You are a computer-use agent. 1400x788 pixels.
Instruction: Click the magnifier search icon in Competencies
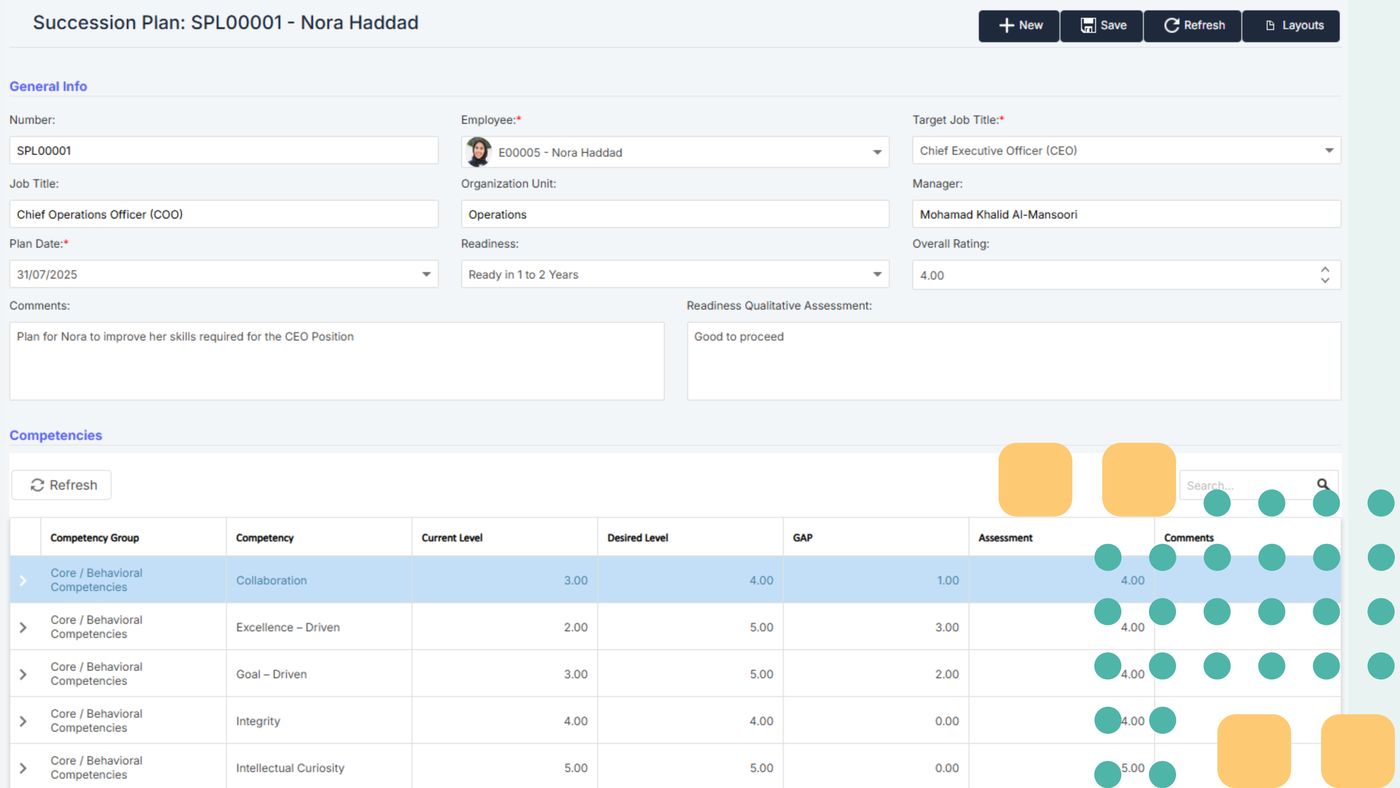pyautogui.click(x=1324, y=485)
